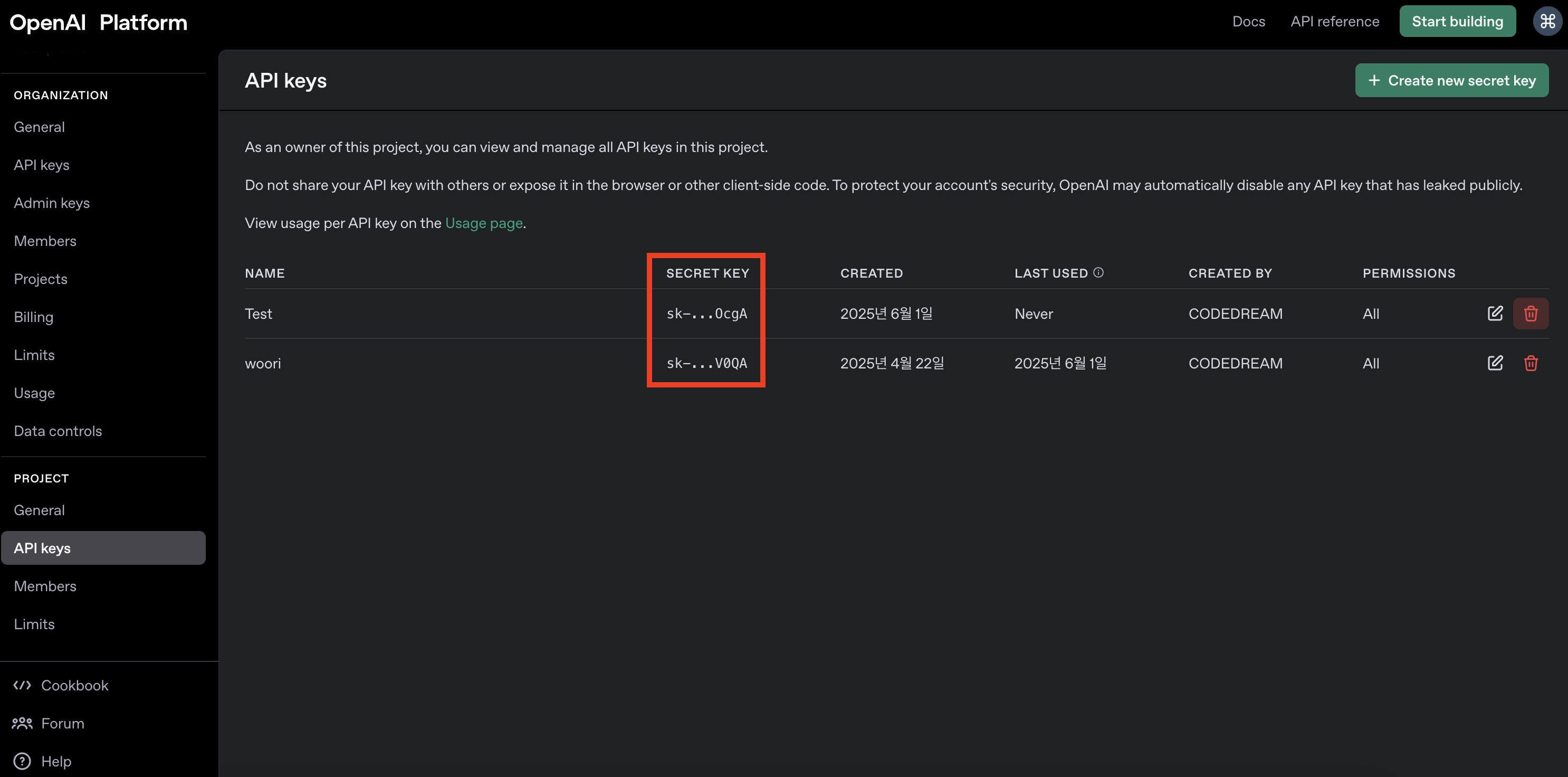Open API reference in top navigation
The image size is (1568, 777).
[x=1334, y=22]
